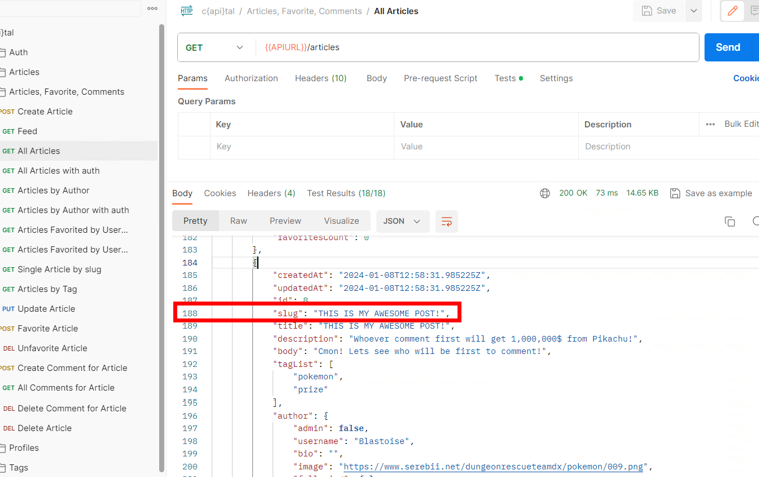
Task: Click the "Articles, Favorite, Comments" breadcrumb
Action: click(x=304, y=11)
